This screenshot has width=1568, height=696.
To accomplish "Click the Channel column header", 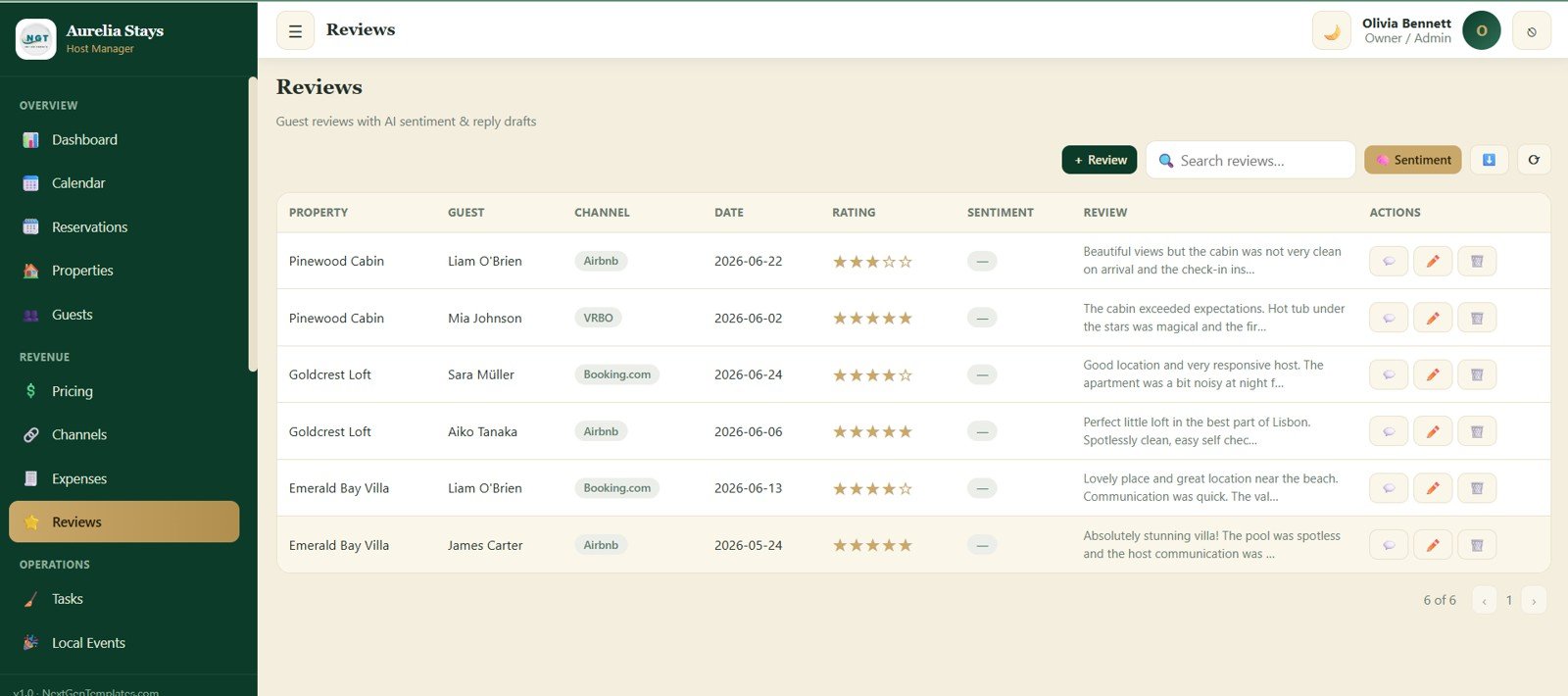I will click(602, 213).
